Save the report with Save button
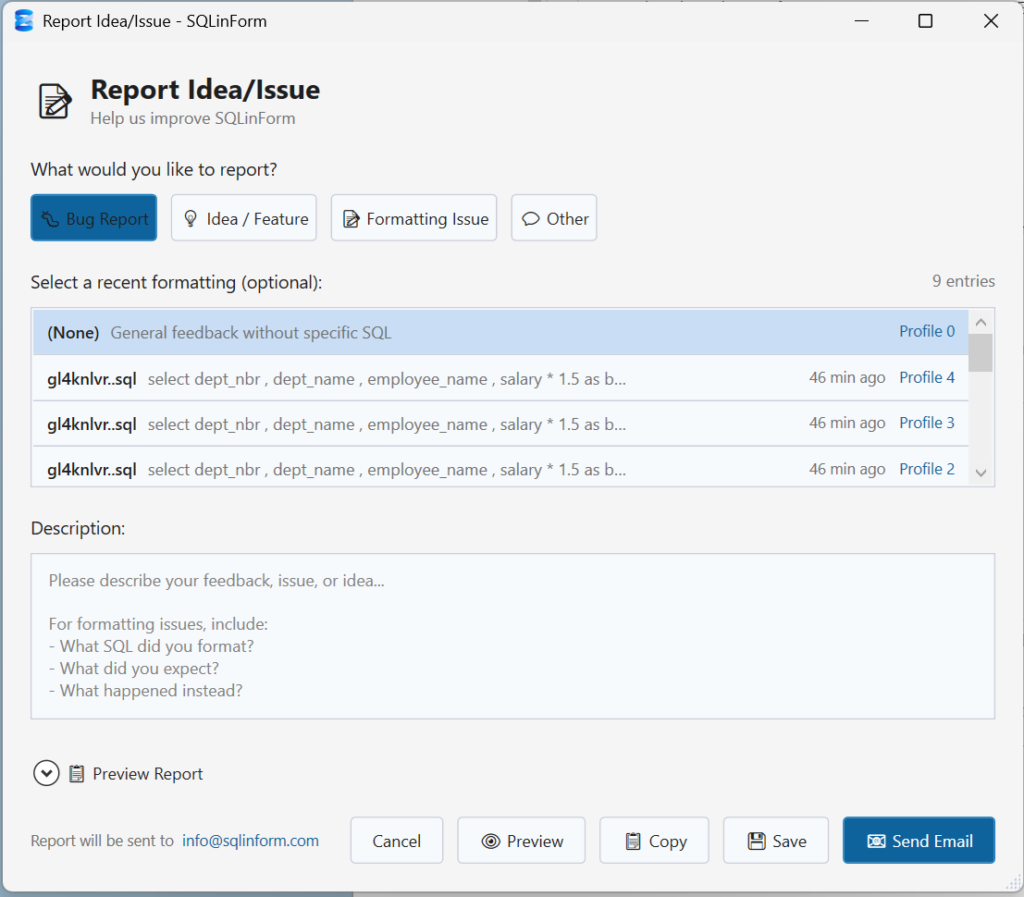 (776, 840)
